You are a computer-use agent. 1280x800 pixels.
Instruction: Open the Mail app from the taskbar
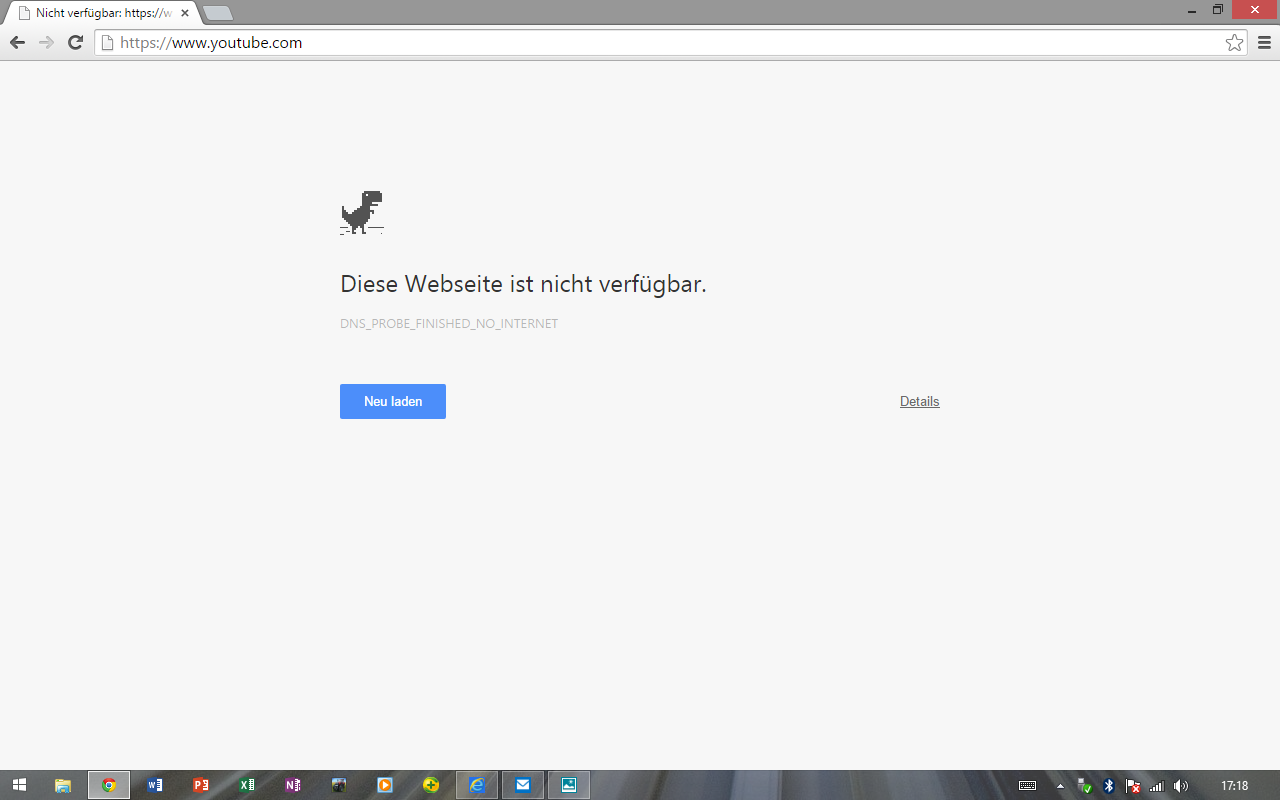(x=523, y=785)
